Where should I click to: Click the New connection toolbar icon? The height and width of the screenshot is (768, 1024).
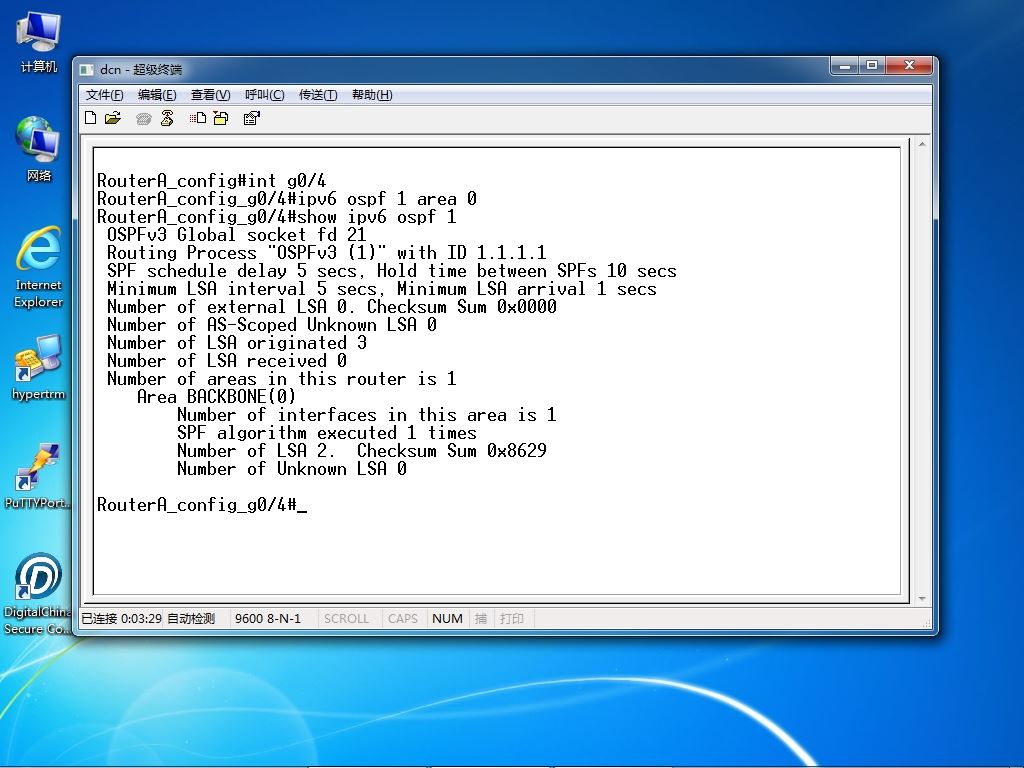coord(91,118)
